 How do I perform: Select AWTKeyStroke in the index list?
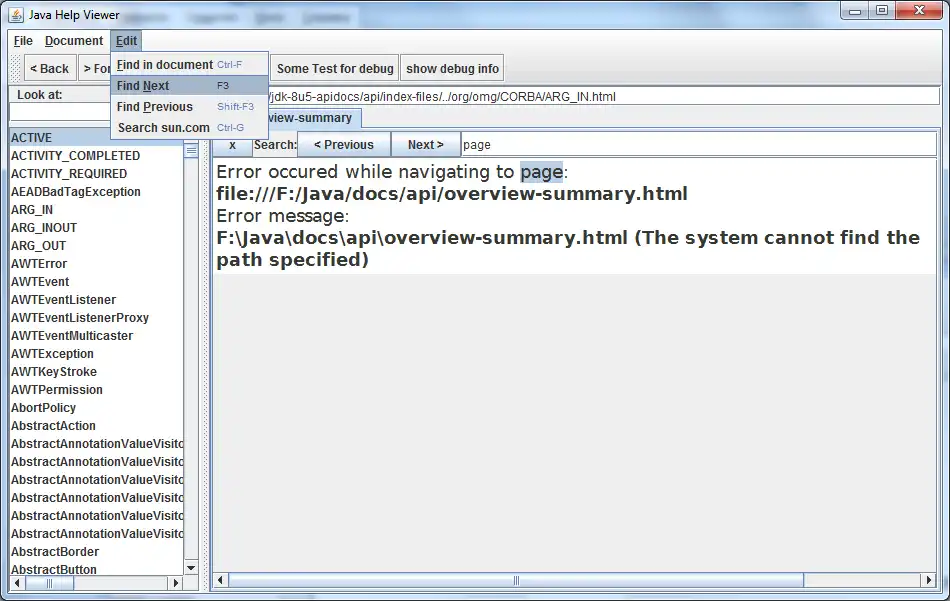pos(97,372)
